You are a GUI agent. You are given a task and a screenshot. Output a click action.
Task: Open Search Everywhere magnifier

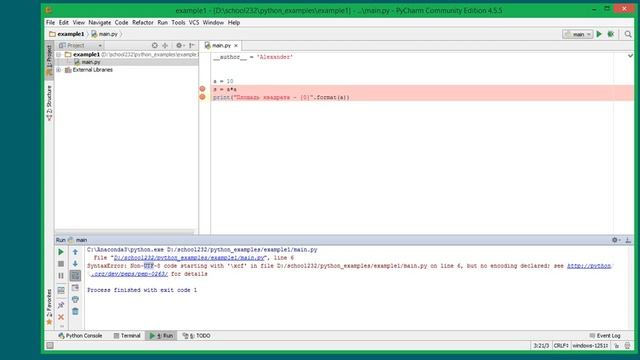click(628, 34)
